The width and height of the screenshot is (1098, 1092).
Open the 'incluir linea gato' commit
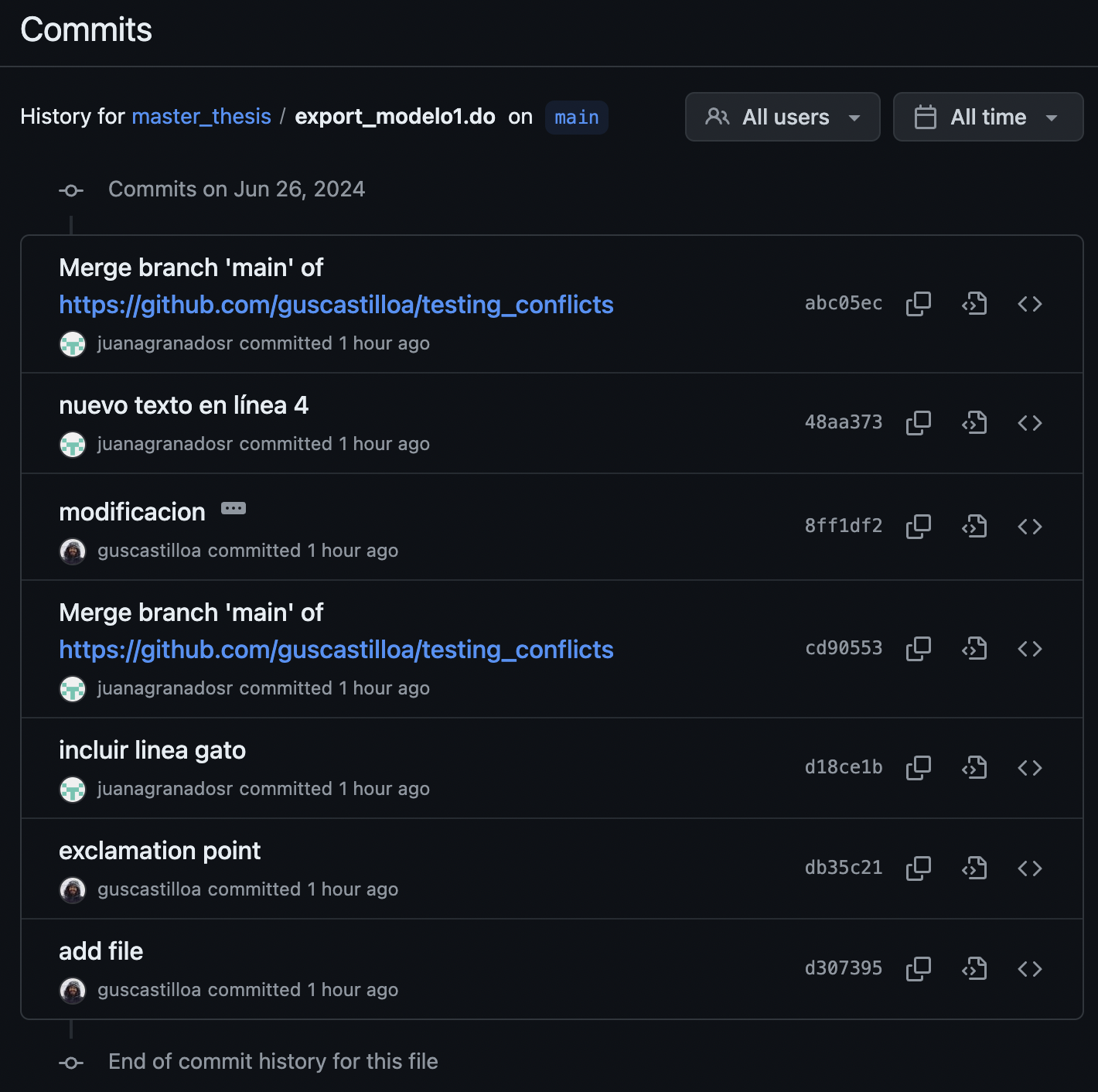(152, 750)
